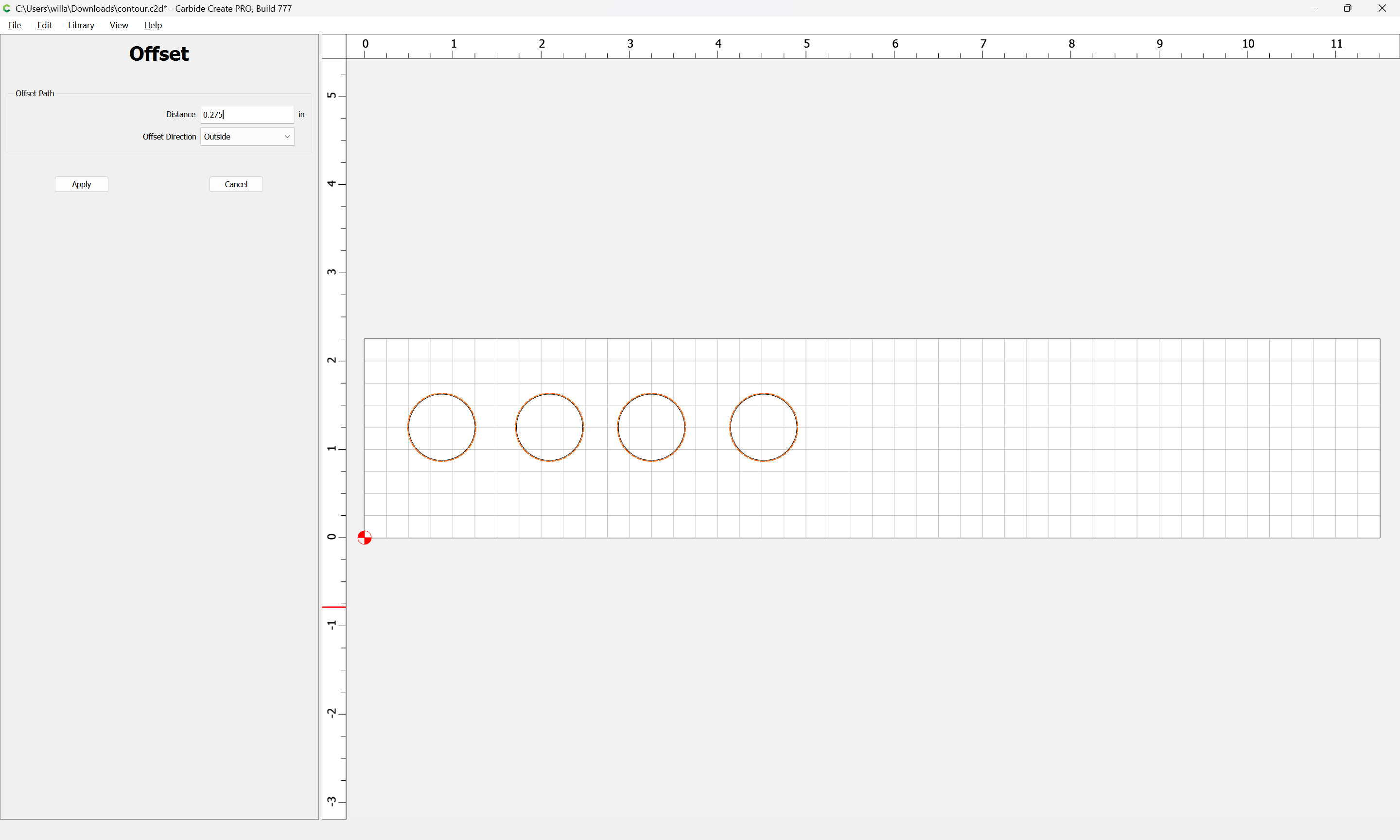Restore down the application window
This screenshot has height=840, width=1400.
click(x=1347, y=8)
